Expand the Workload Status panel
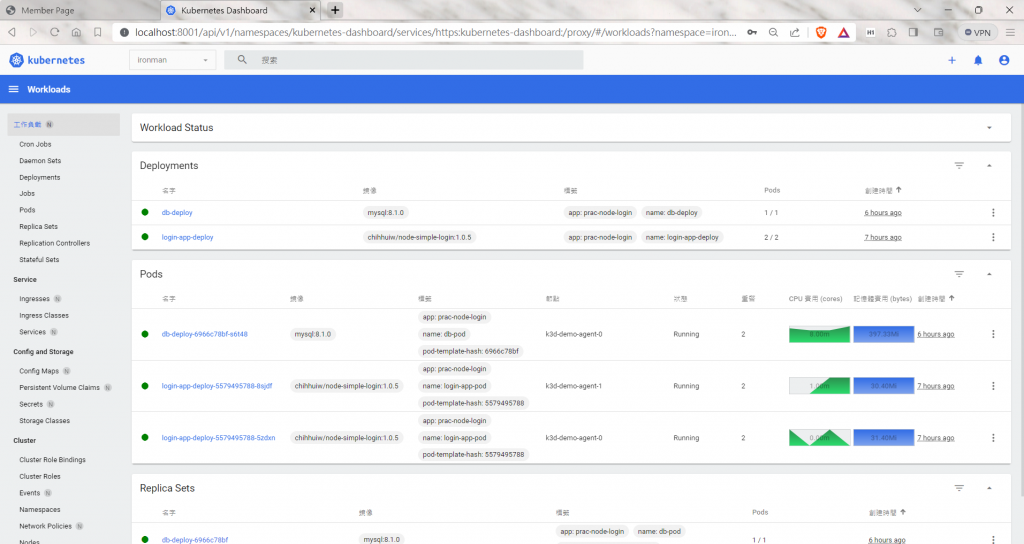This screenshot has height=544, width=1024. pyautogui.click(x=989, y=128)
